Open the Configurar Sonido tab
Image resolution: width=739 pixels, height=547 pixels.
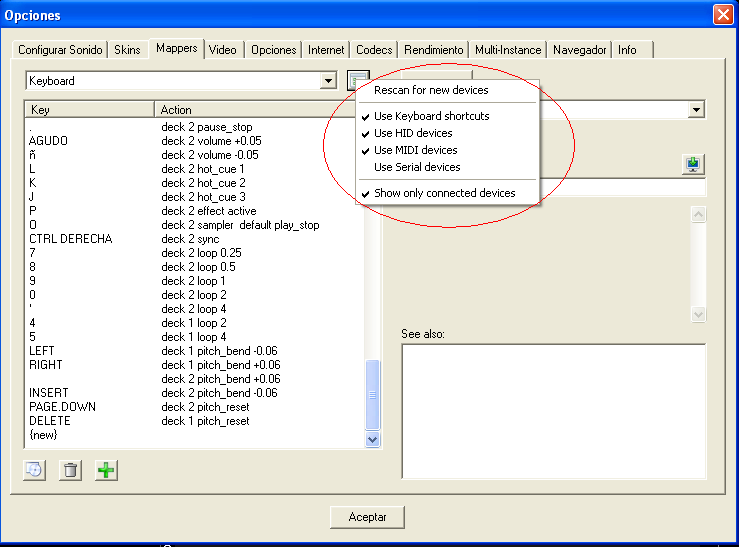[60, 50]
